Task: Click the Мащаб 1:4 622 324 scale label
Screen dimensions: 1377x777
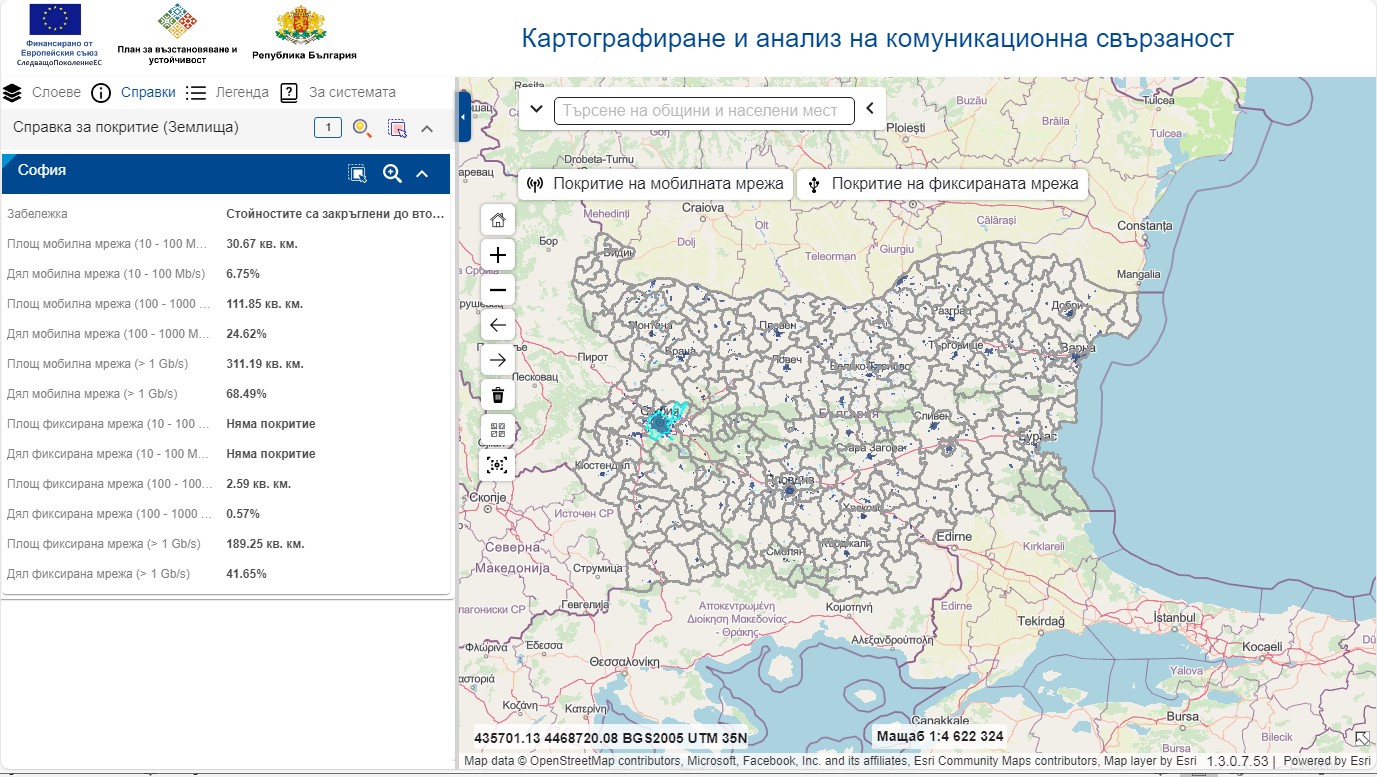Action: click(x=939, y=737)
